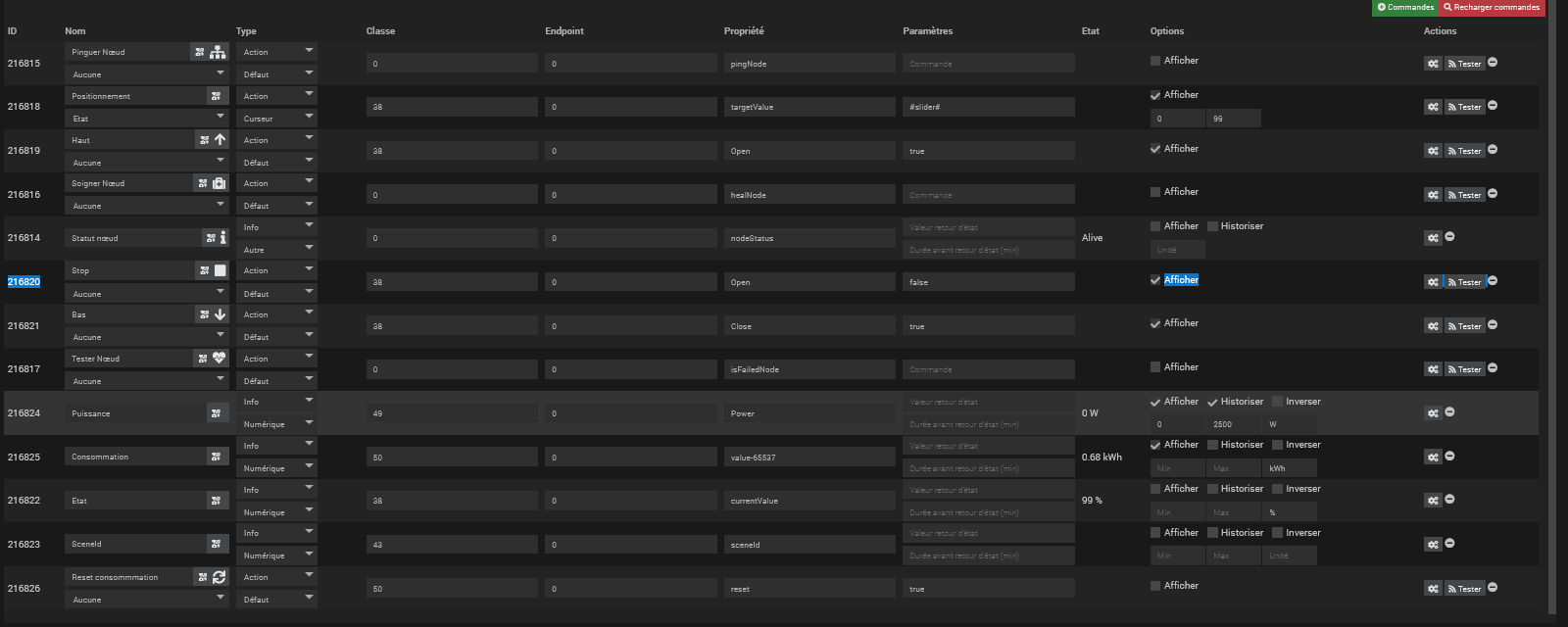Click the medkit icon for Soigner Nœud
This screenshot has width=1568, height=627.
(x=220, y=183)
